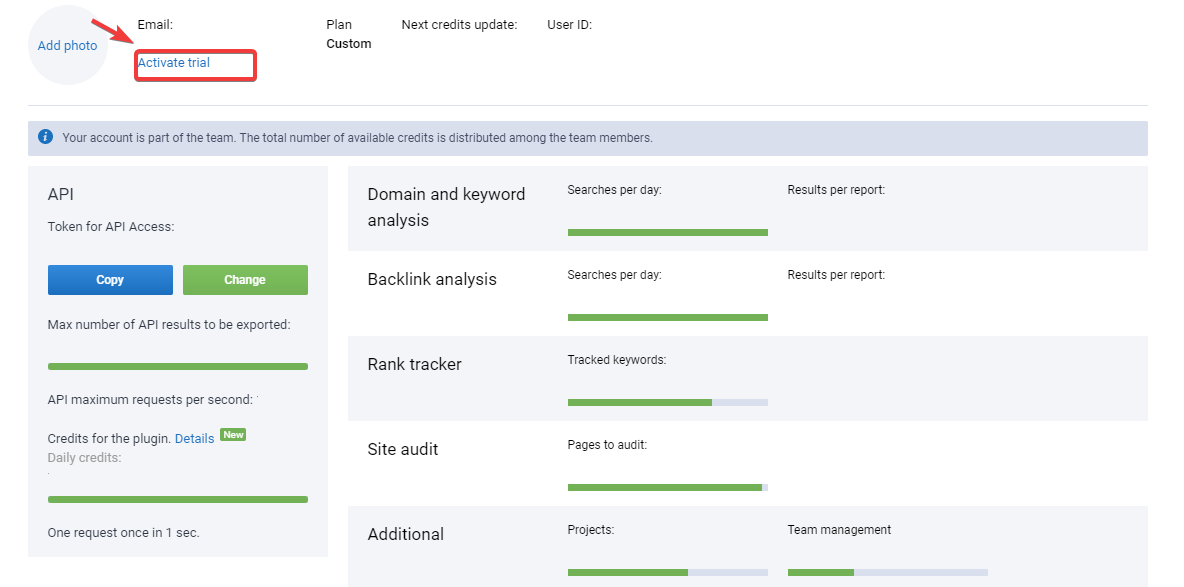The width and height of the screenshot is (1184, 587).
Task: Click the Domain and keyword analysis searches bar
Action: coord(667,232)
